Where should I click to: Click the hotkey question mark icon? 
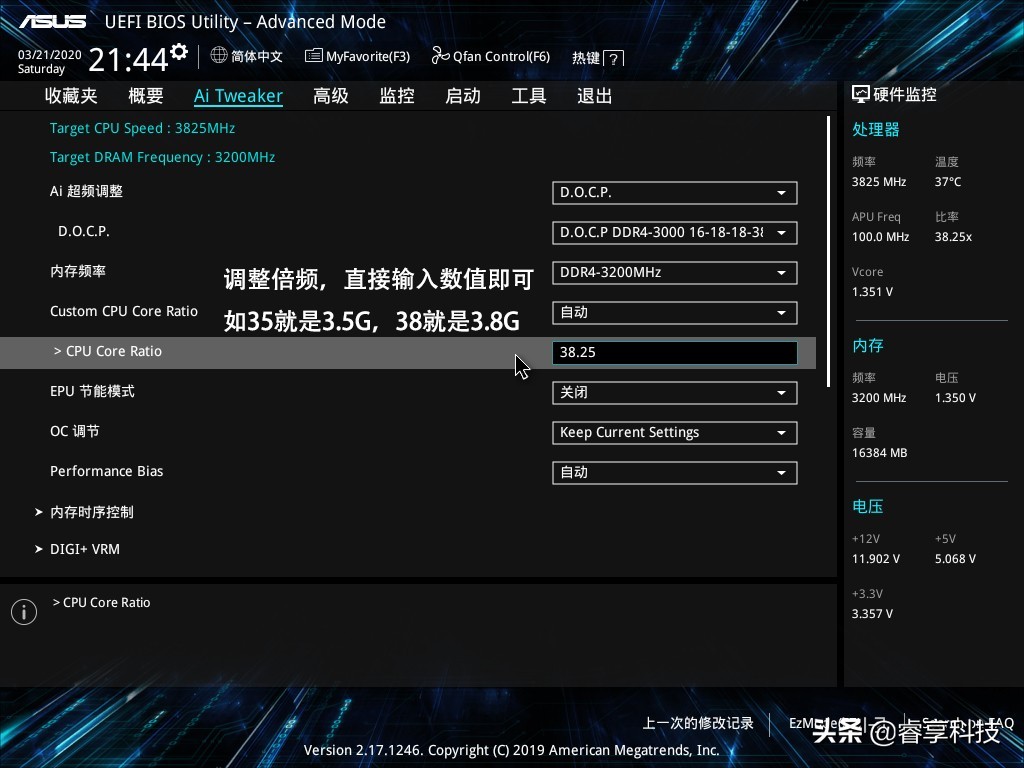[x=614, y=59]
